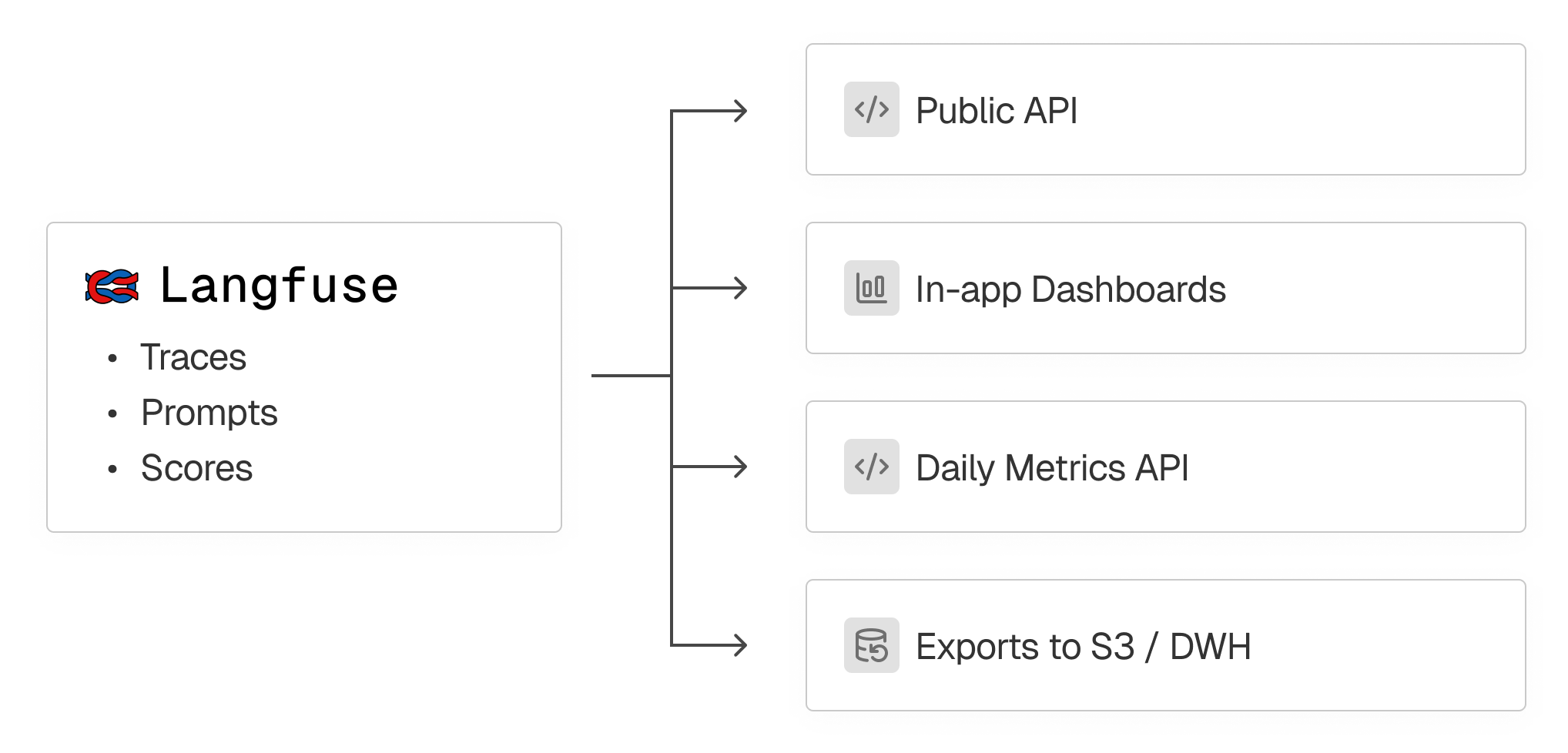Click the database export icon for S3 / DWH
Image resolution: width=1568 pixels, height=753 pixels.
(871, 646)
